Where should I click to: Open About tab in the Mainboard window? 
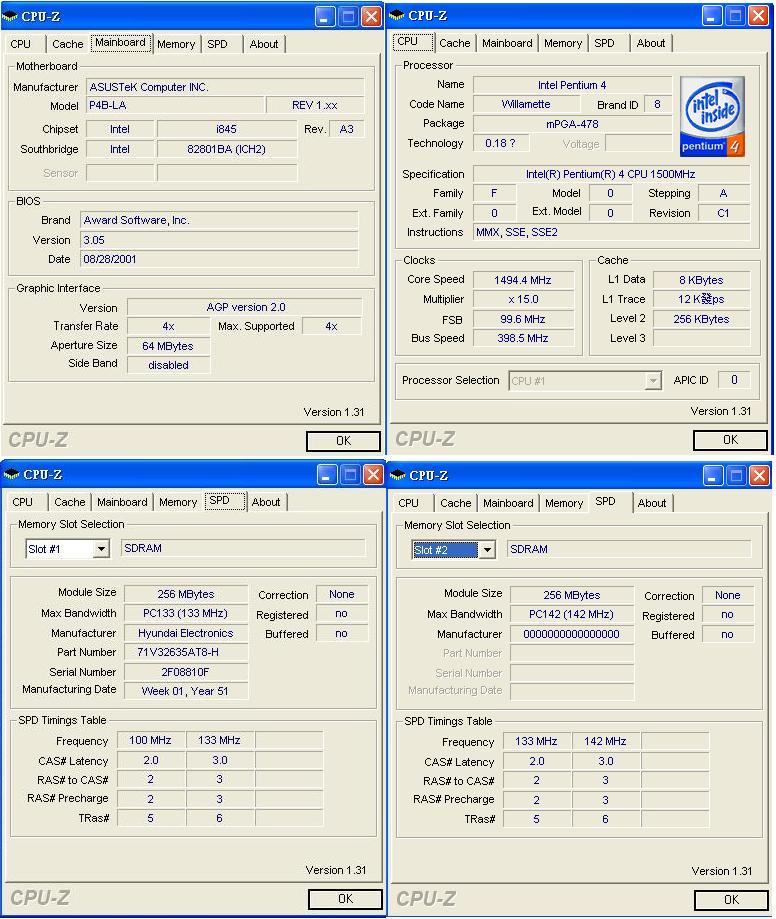coord(264,44)
